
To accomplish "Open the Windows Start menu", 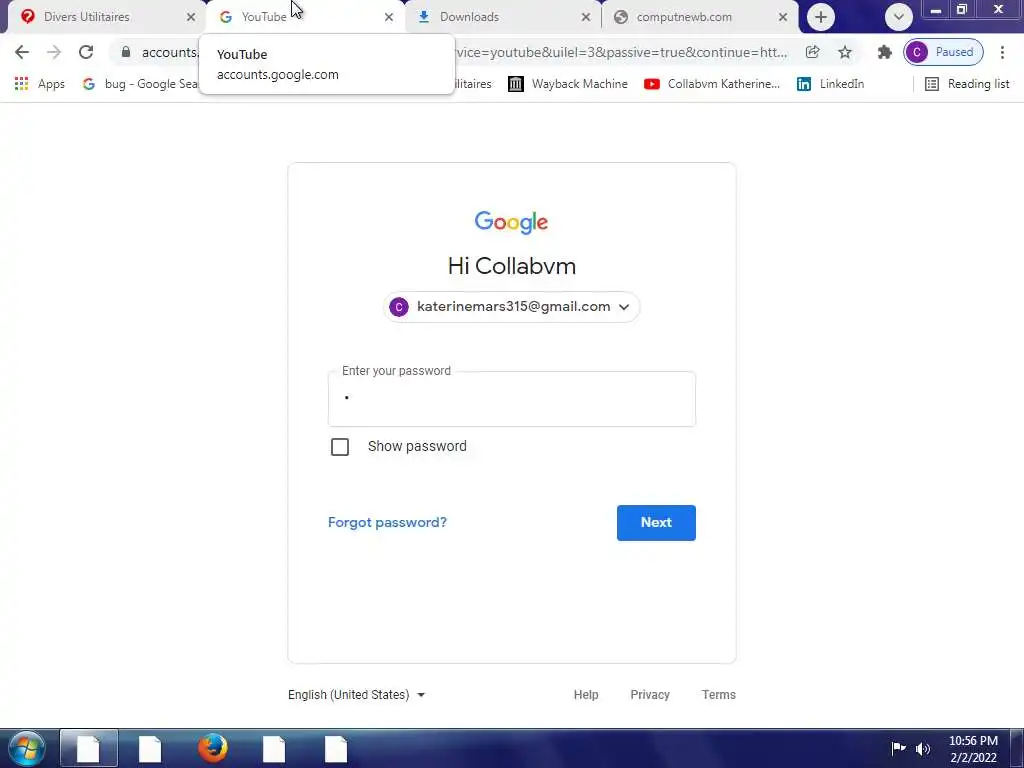I will pos(27,748).
